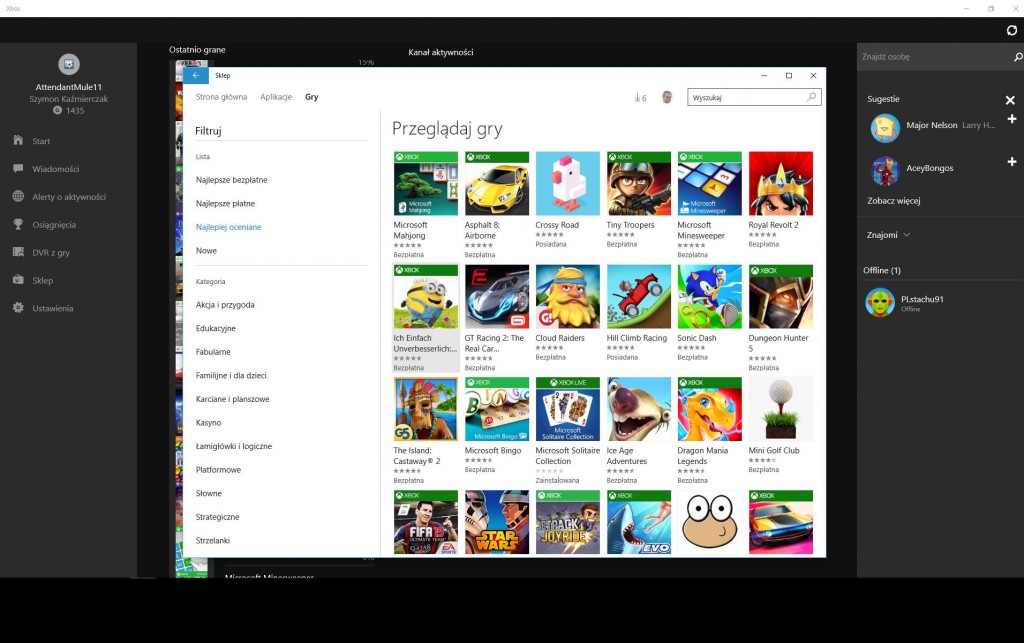Viewport: 1024px width, 643px height.
Task: Choose category Karciane i planszowe
Action: pos(232,399)
